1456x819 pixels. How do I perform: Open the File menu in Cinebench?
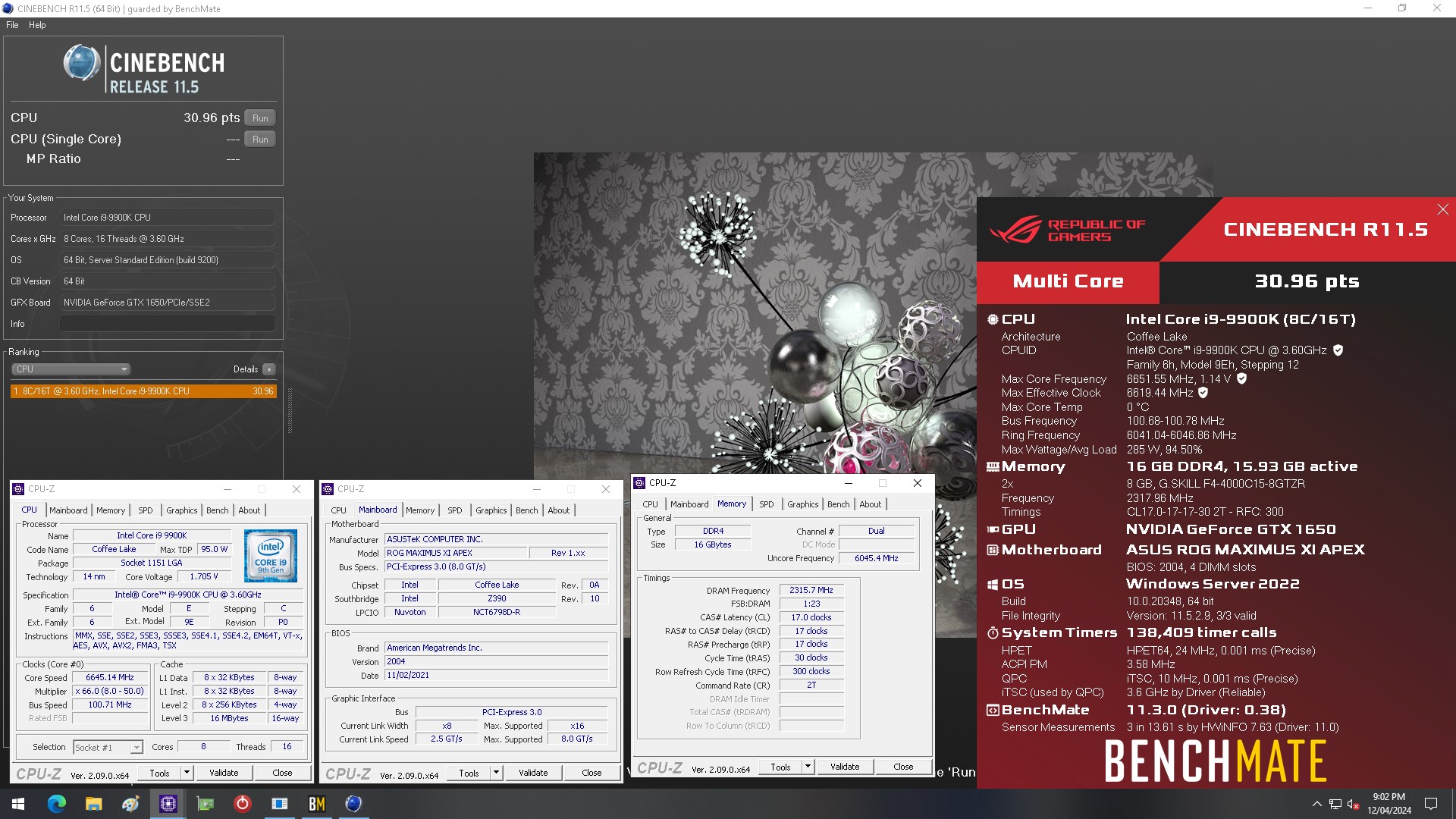[x=12, y=25]
